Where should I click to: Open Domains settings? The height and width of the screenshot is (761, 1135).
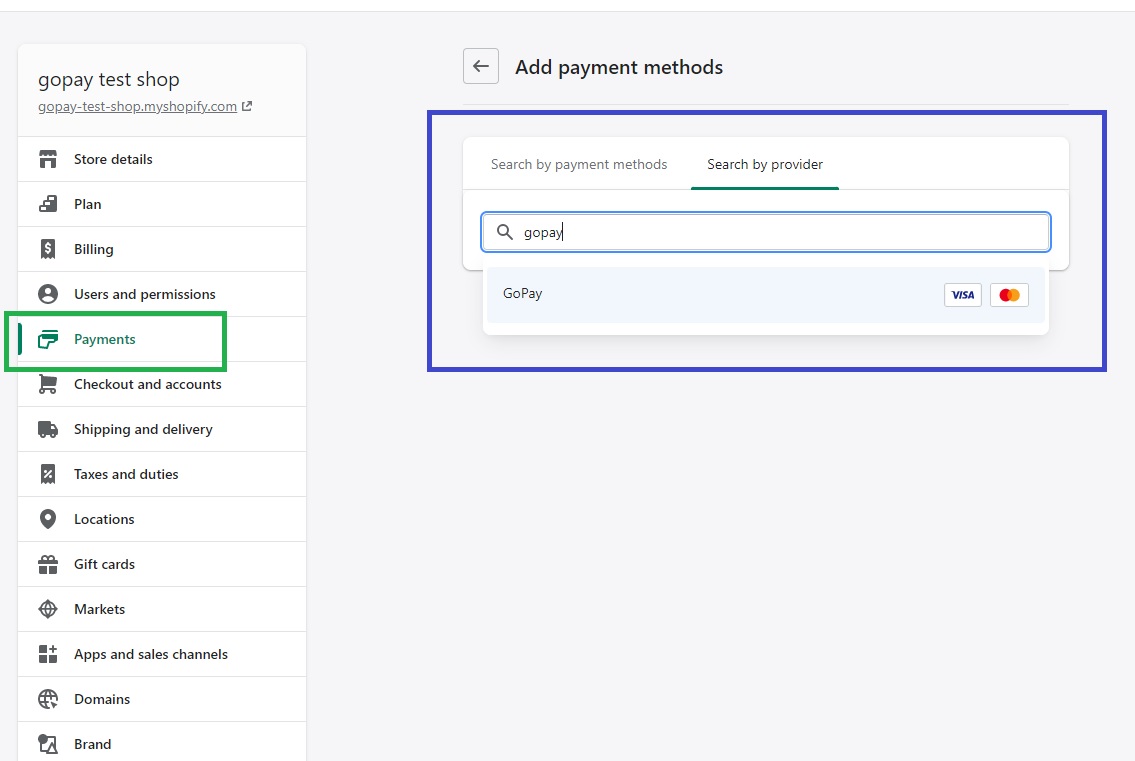coord(162,699)
